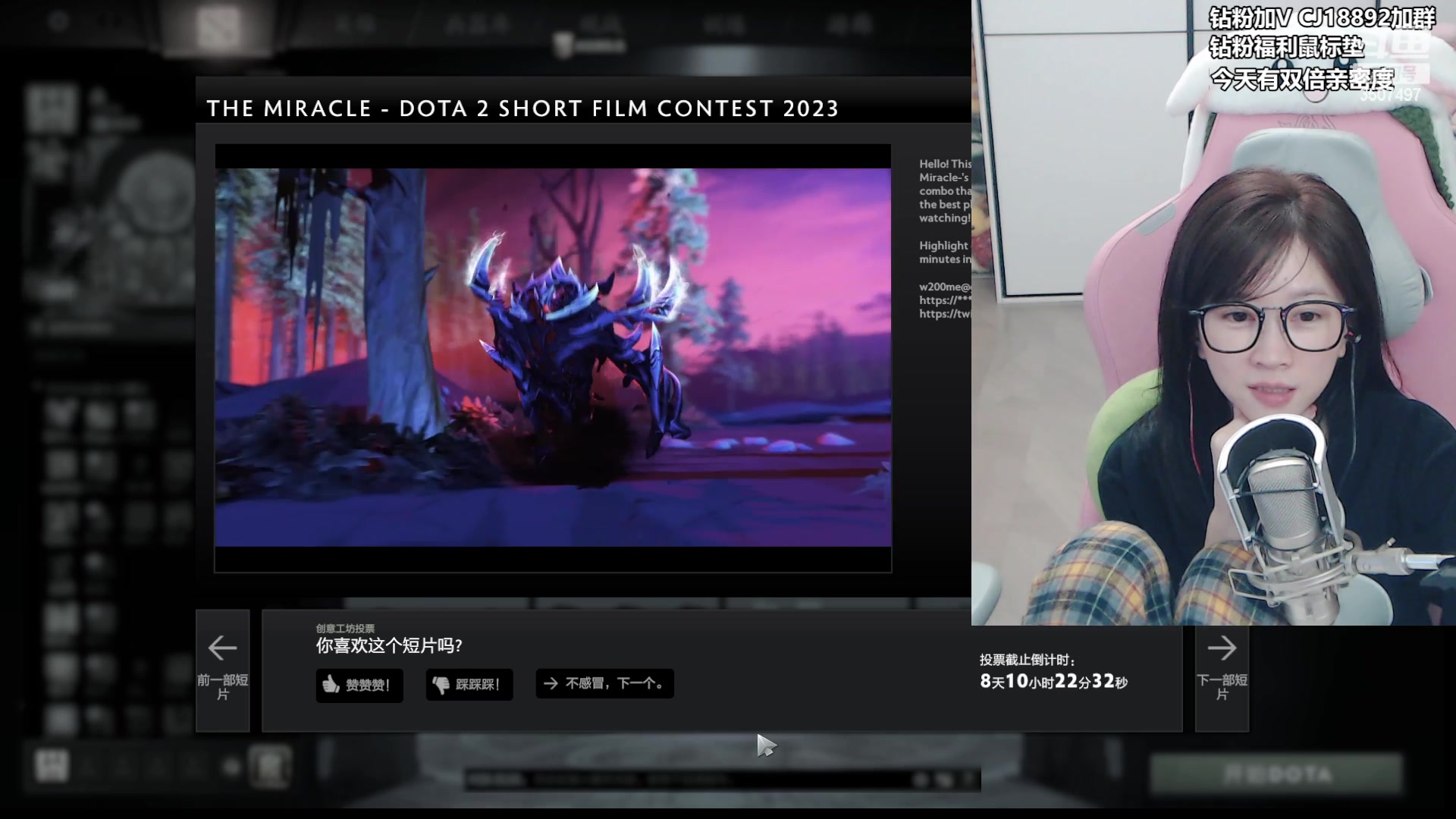Click the short film video player

coord(553,358)
